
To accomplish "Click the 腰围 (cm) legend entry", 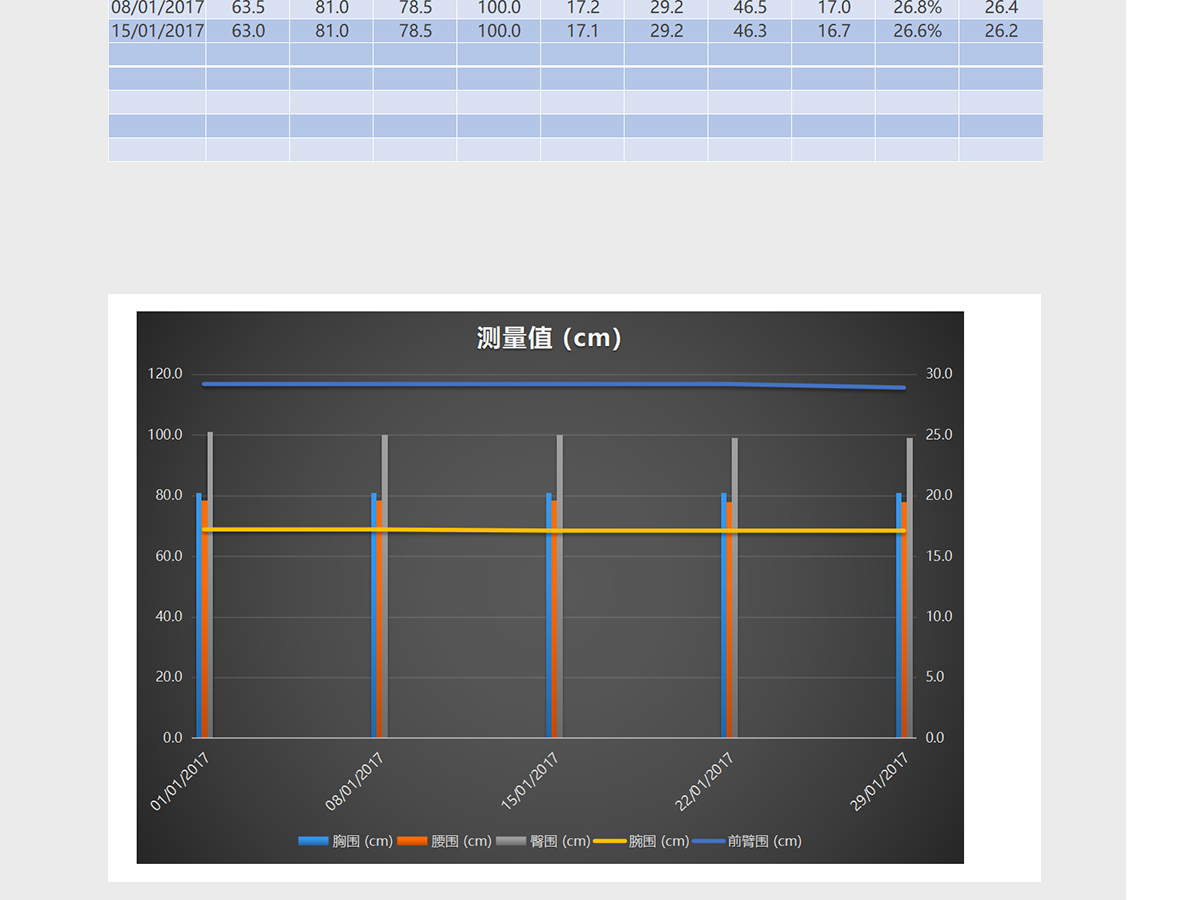I will click(x=444, y=841).
